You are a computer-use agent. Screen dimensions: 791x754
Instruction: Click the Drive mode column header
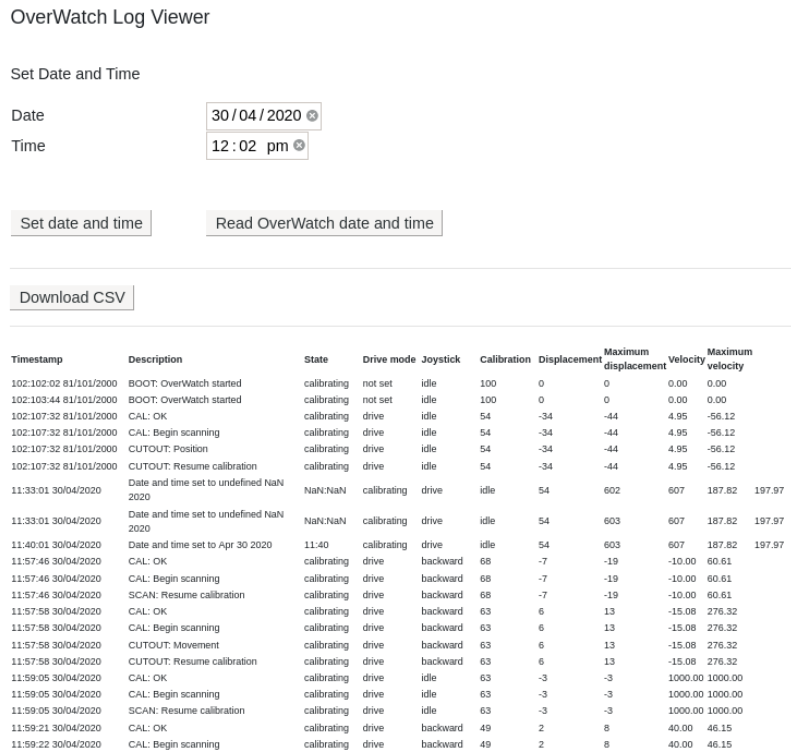[389, 359]
